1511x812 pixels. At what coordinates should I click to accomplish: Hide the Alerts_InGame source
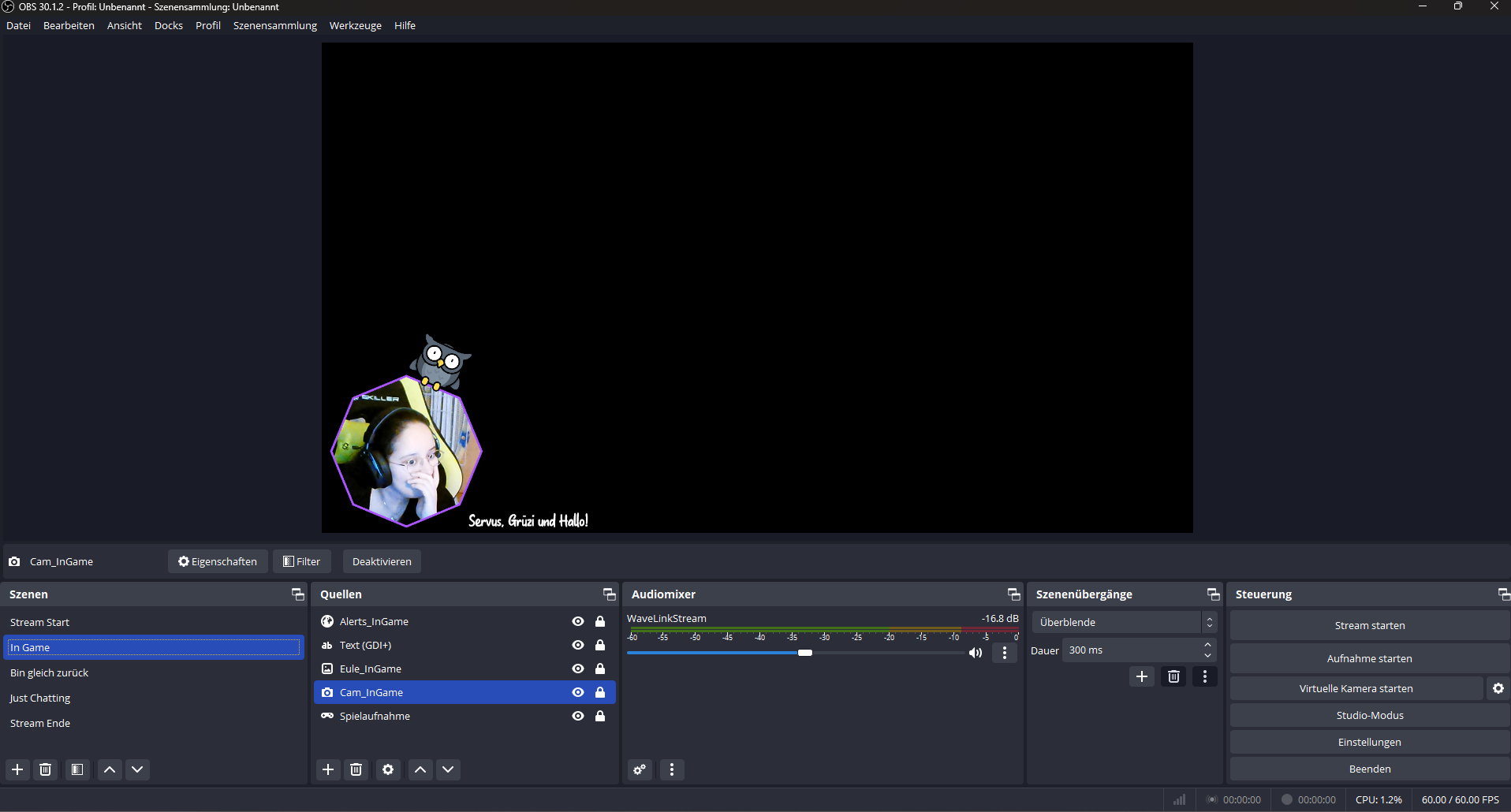[578, 621]
